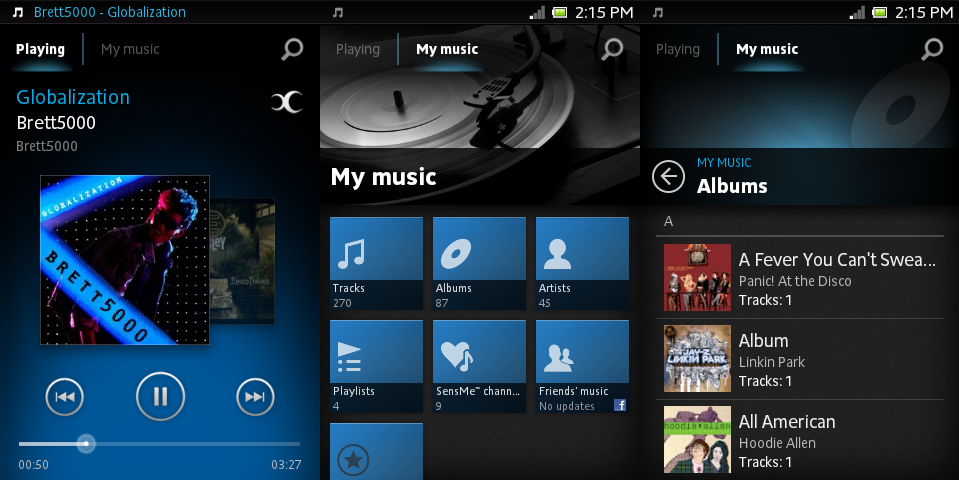Tap the Linkin Park album cover thumbnail
This screenshot has height=480, width=959.
pos(697,358)
